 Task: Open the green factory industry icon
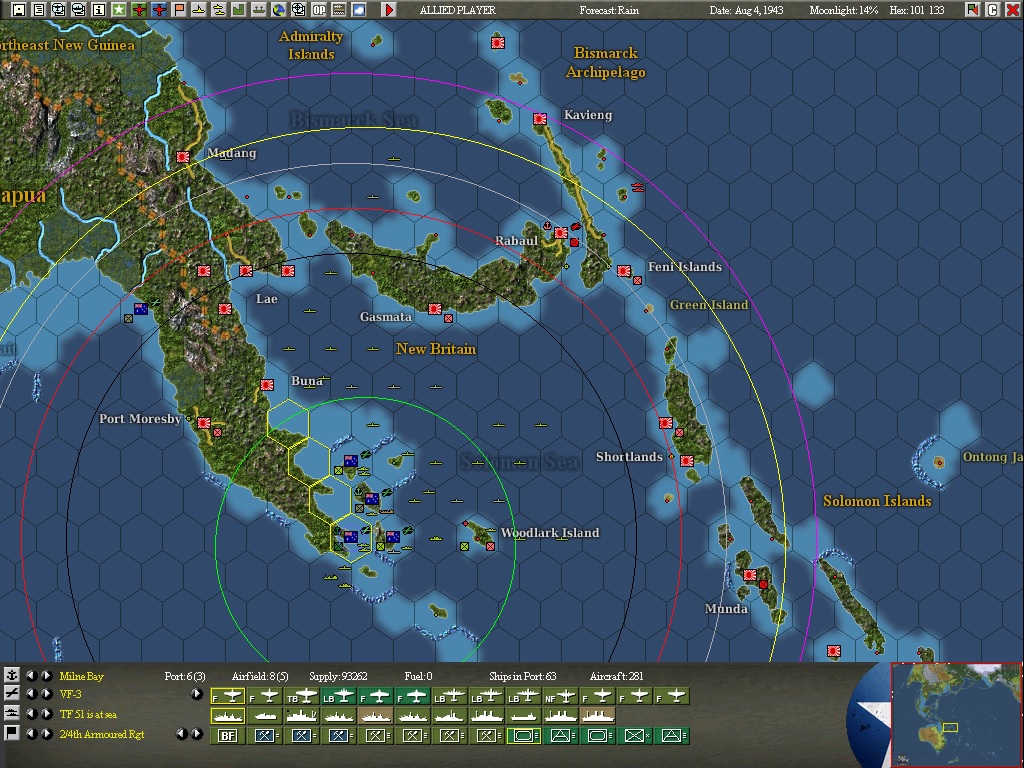click(x=239, y=10)
